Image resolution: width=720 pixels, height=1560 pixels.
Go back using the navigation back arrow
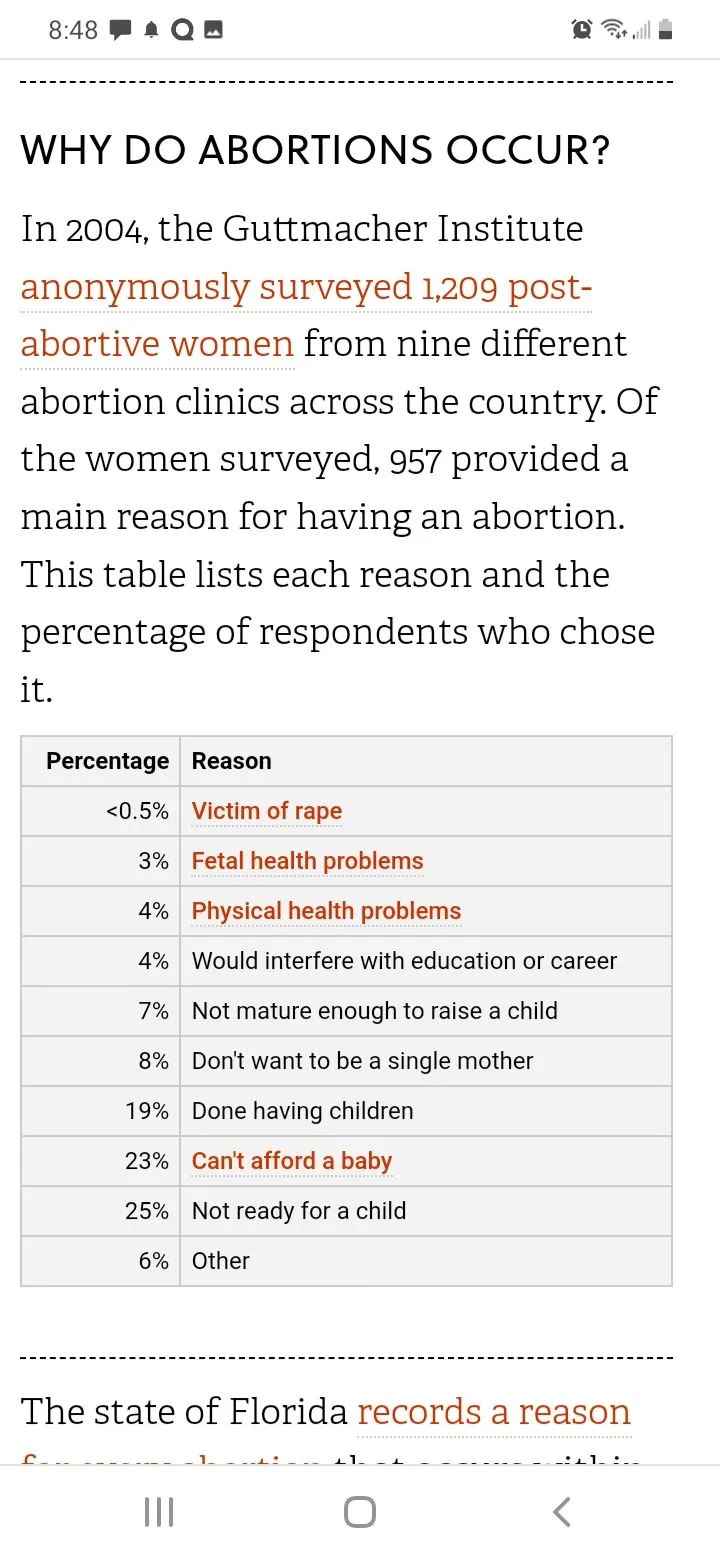562,1512
